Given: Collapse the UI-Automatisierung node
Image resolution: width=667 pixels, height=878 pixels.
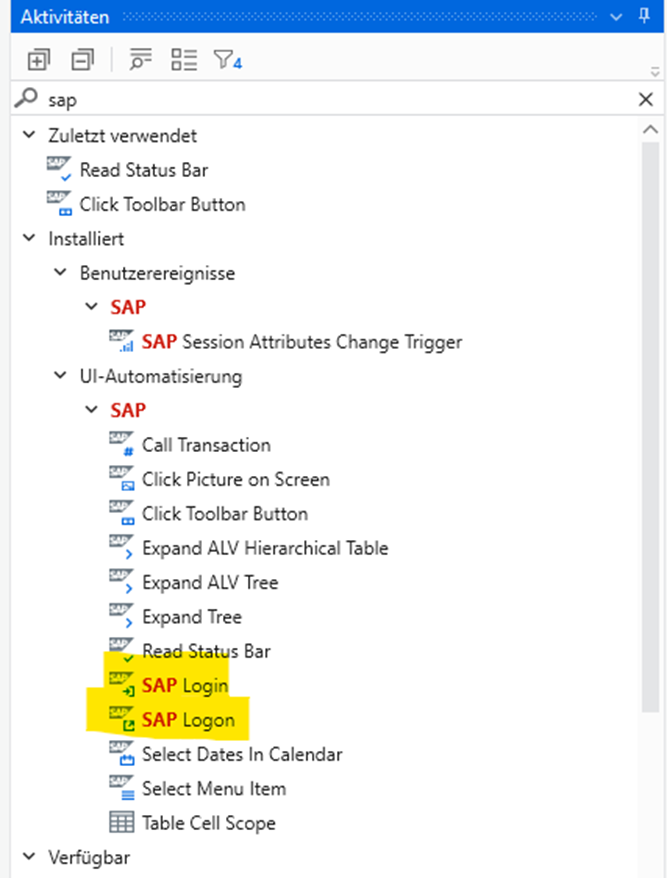Looking at the screenshot, I should [x=60, y=377].
